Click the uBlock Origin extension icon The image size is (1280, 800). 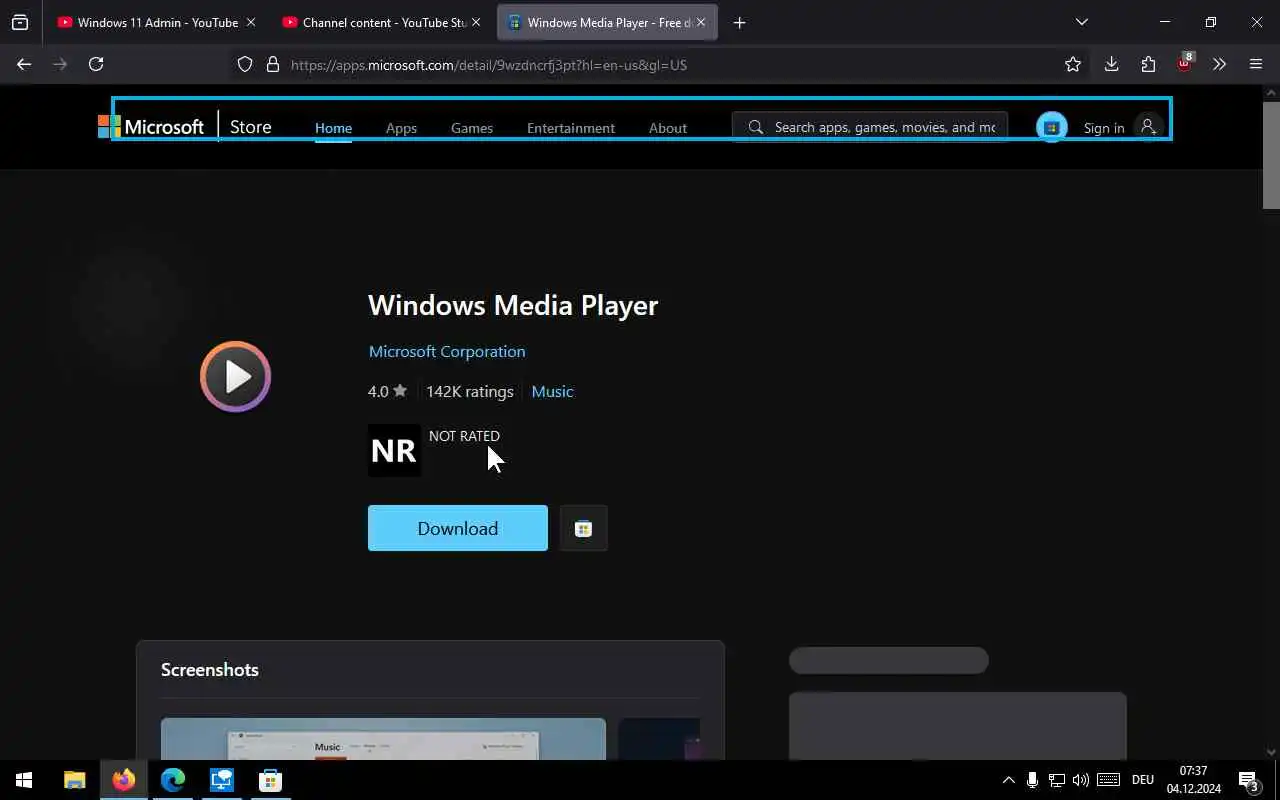coord(1184,63)
